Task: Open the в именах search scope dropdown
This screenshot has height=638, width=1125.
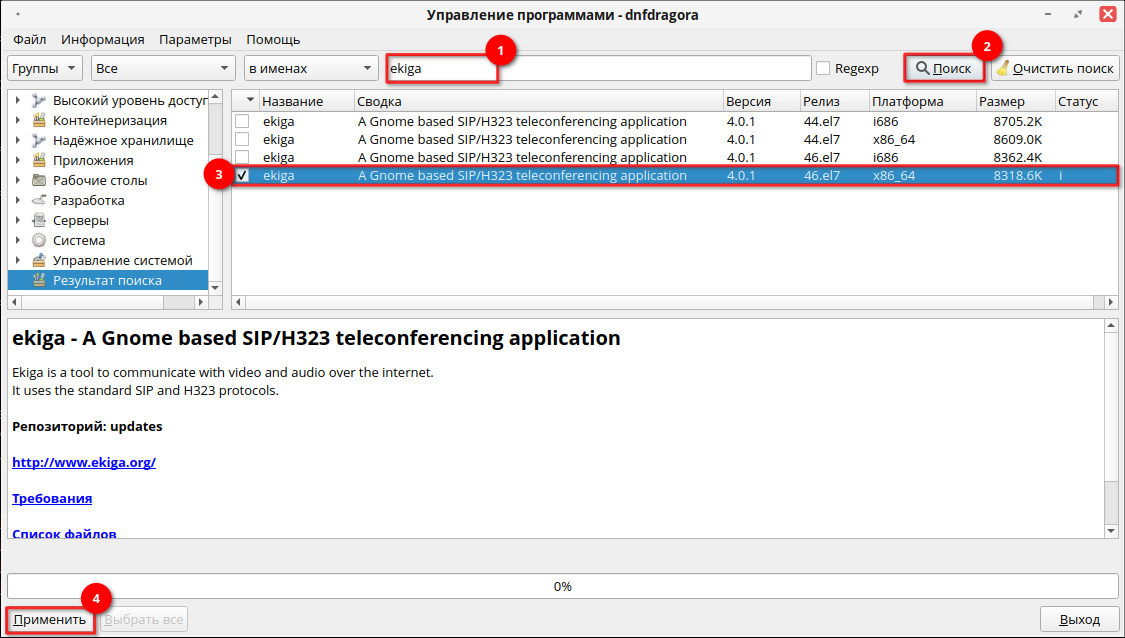Action: pos(311,68)
